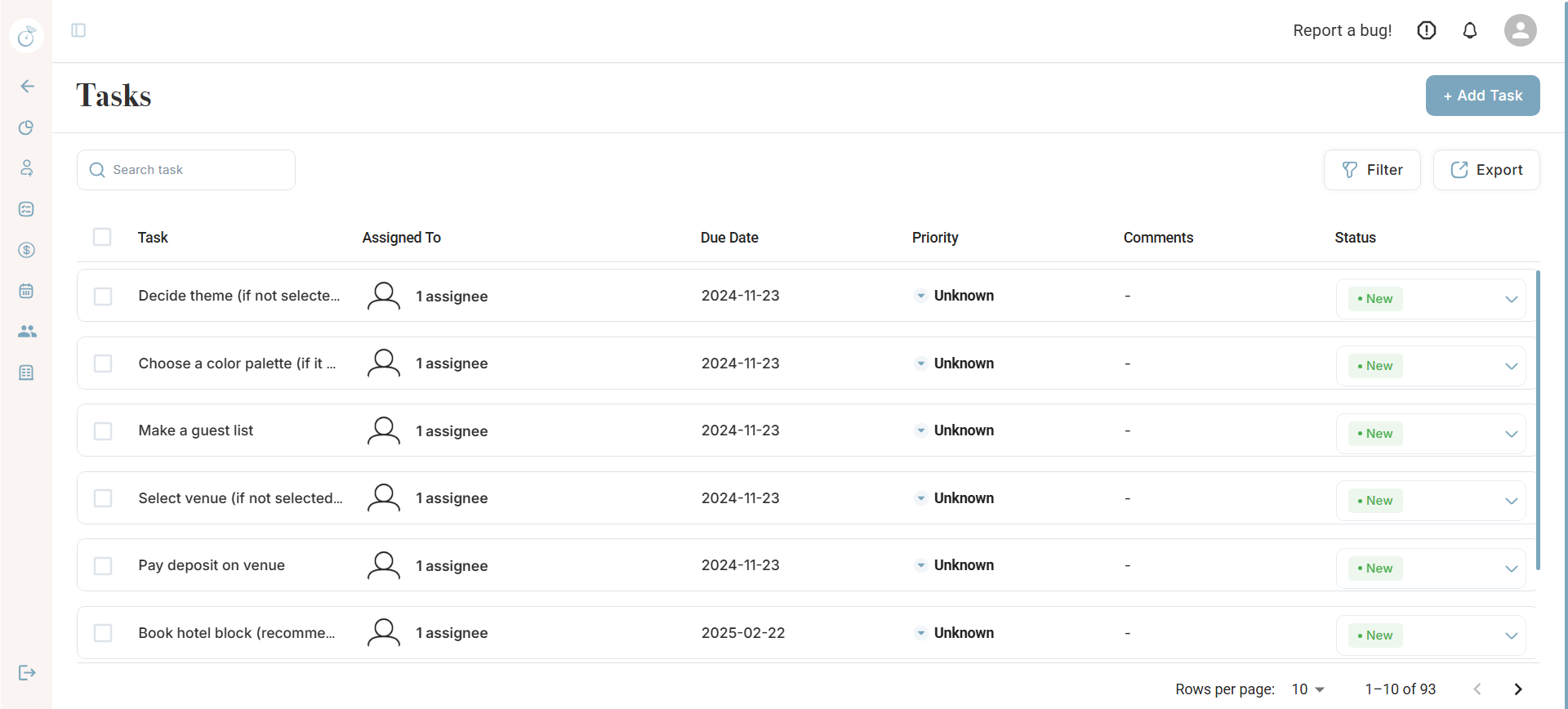Click the Assigned To column header
The width and height of the screenshot is (1568, 709).
(402, 238)
